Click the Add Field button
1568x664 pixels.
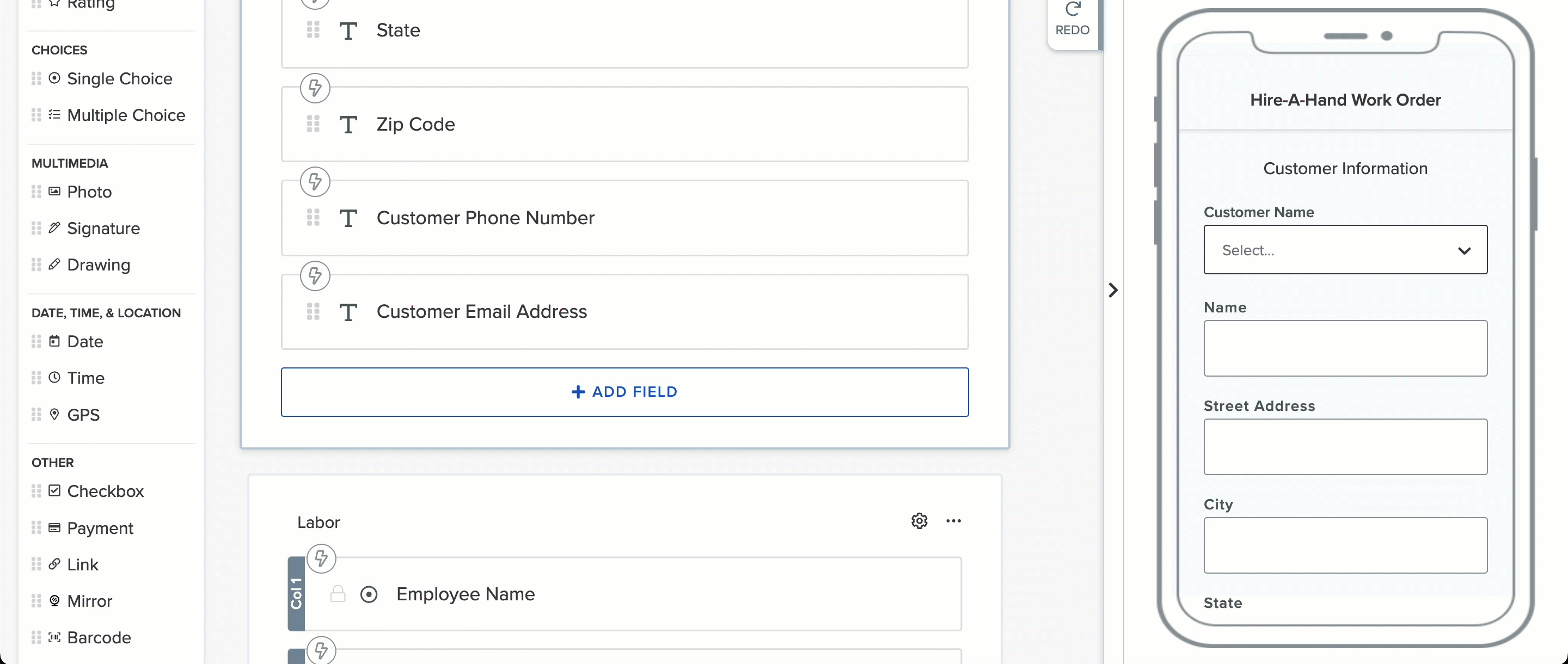pos(624,392)
